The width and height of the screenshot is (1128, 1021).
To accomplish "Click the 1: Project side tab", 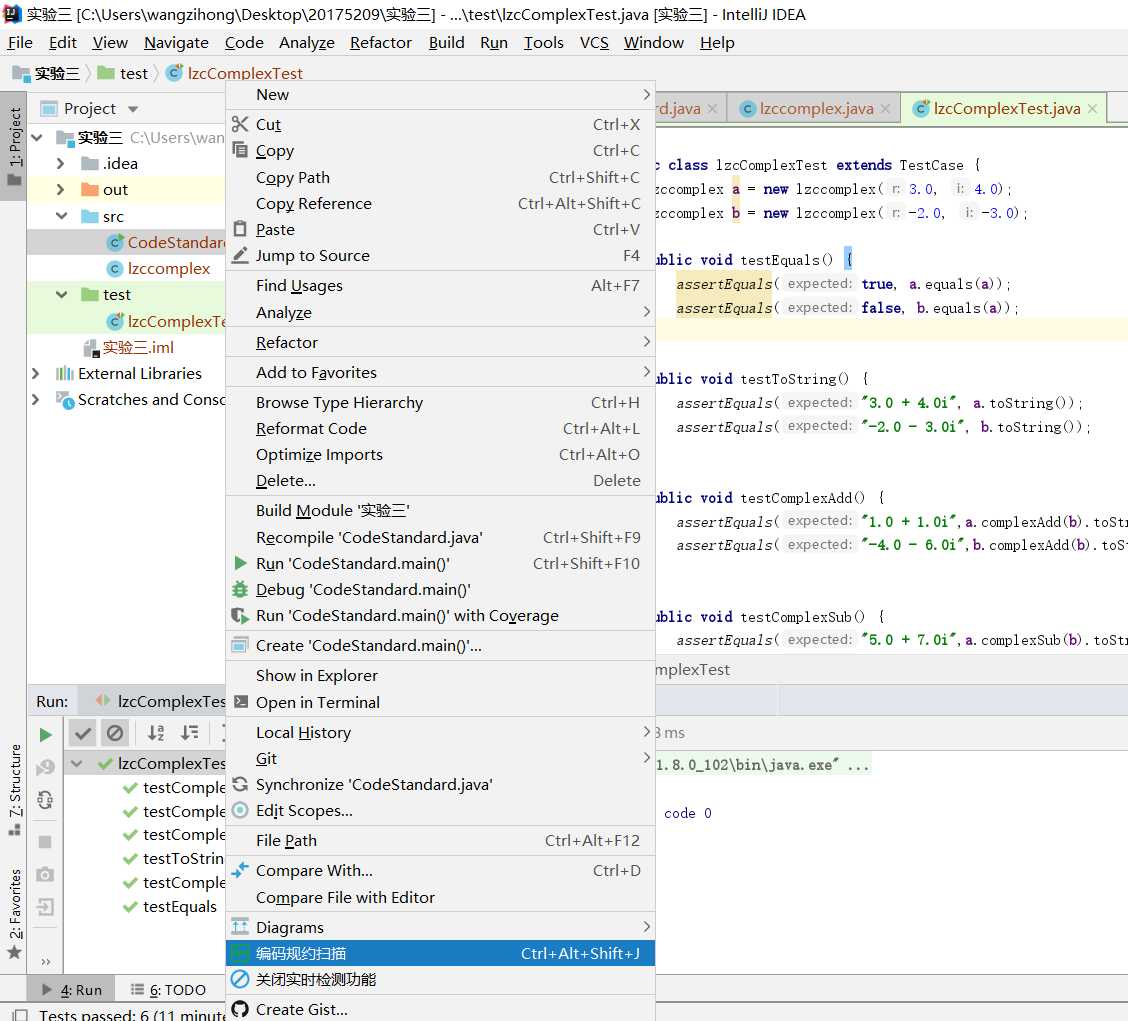I will coord(14,145).
